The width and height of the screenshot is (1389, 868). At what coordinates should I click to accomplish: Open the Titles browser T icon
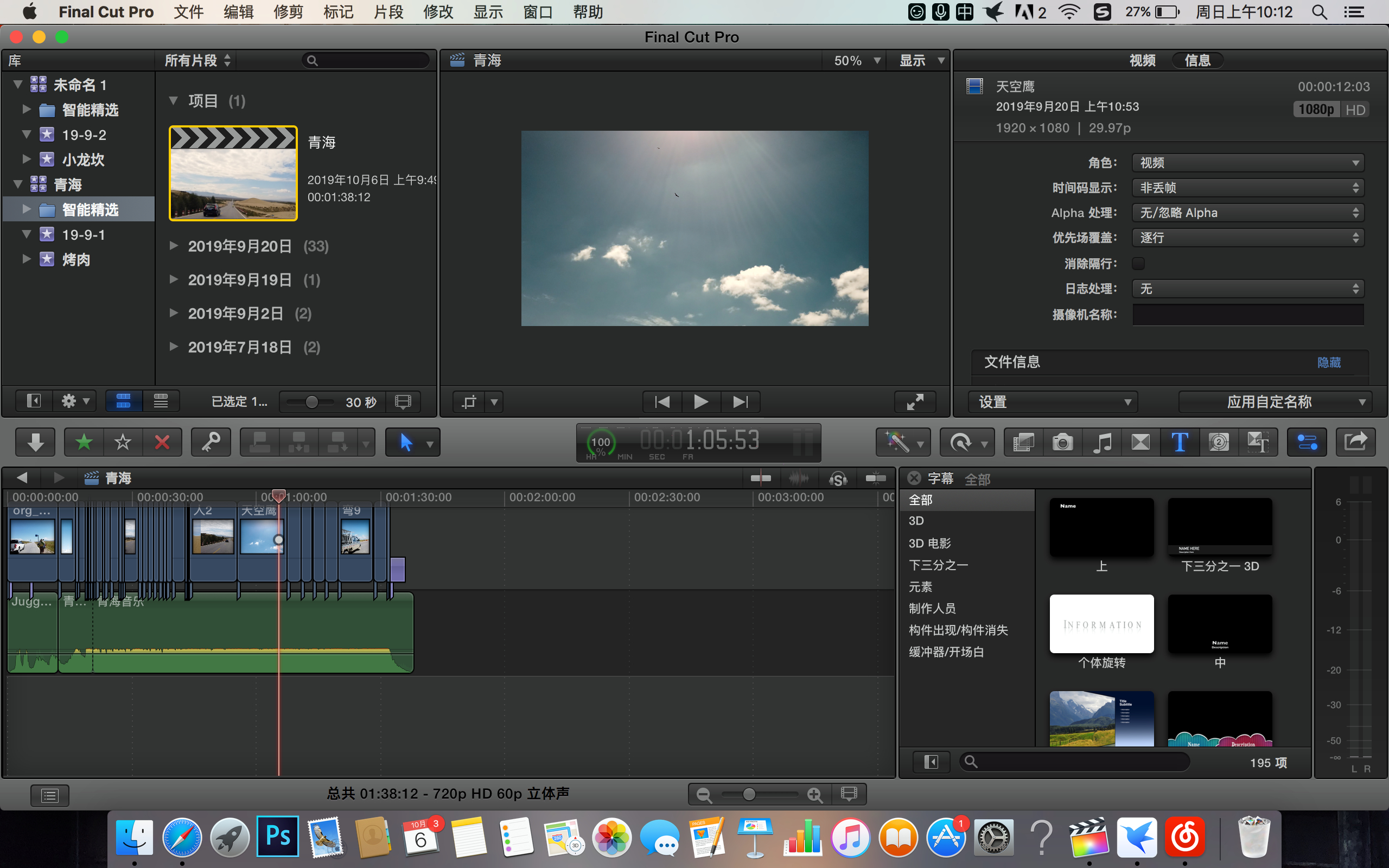coord(1180,442)
